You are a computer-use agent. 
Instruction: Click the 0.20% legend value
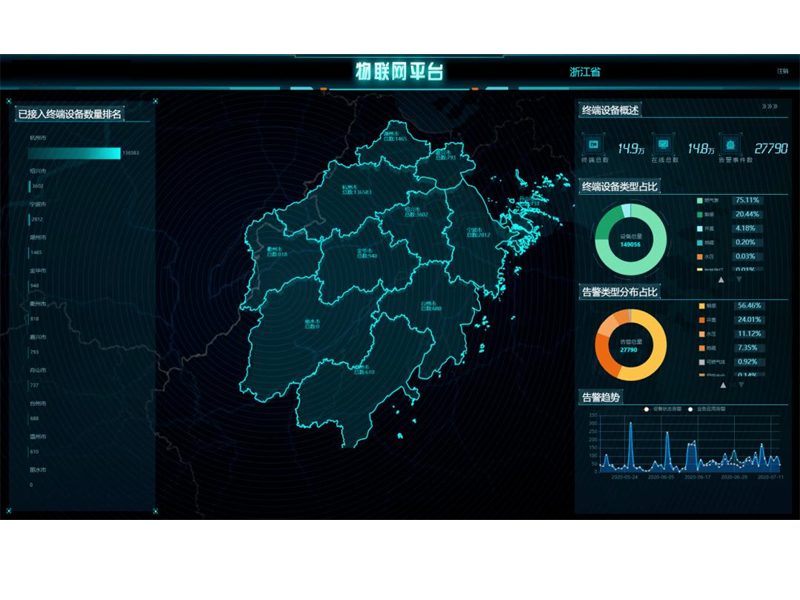tap(745, 242)
